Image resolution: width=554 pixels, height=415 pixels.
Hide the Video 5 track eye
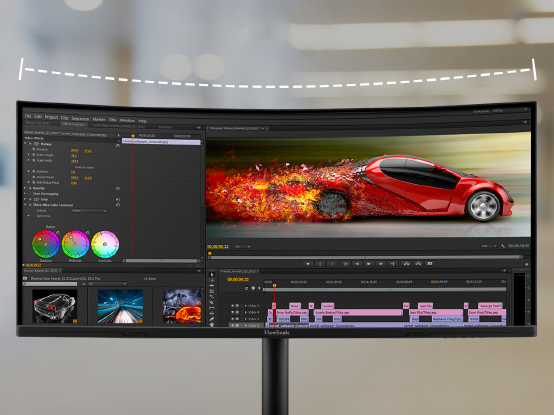(x=232, y=306)
